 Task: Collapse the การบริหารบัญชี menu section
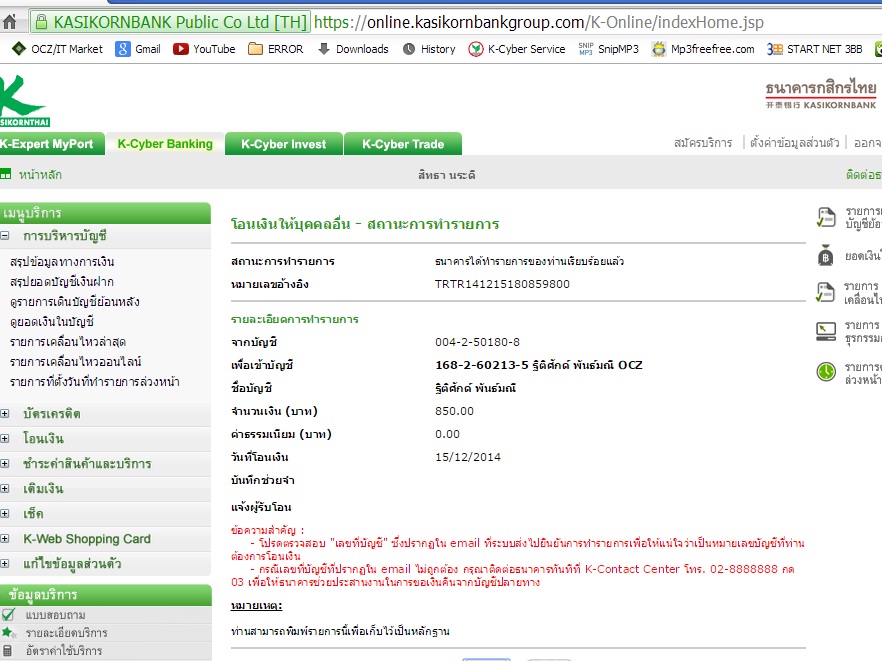[4, 236]
